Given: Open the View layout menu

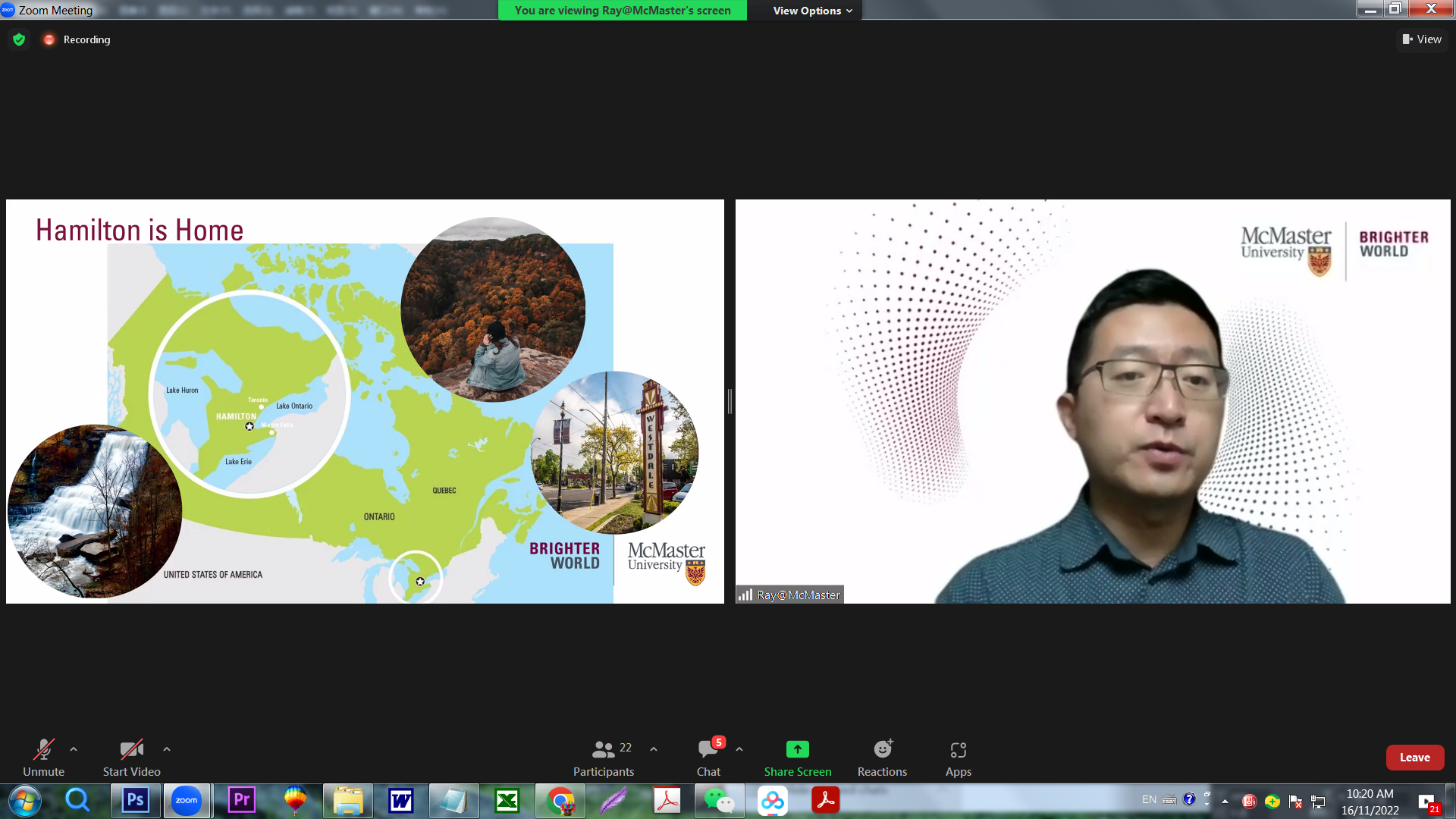Looking at the screenshot, I should click(1422, 39).
